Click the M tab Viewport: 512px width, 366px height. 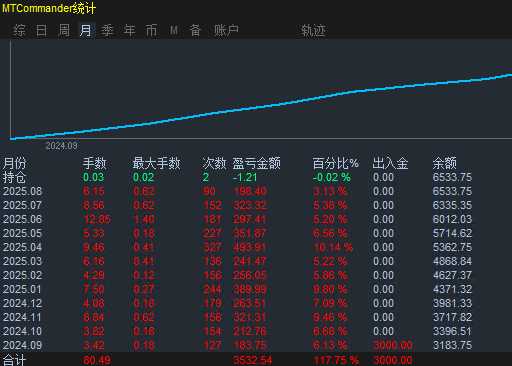[x=174, y=30]
